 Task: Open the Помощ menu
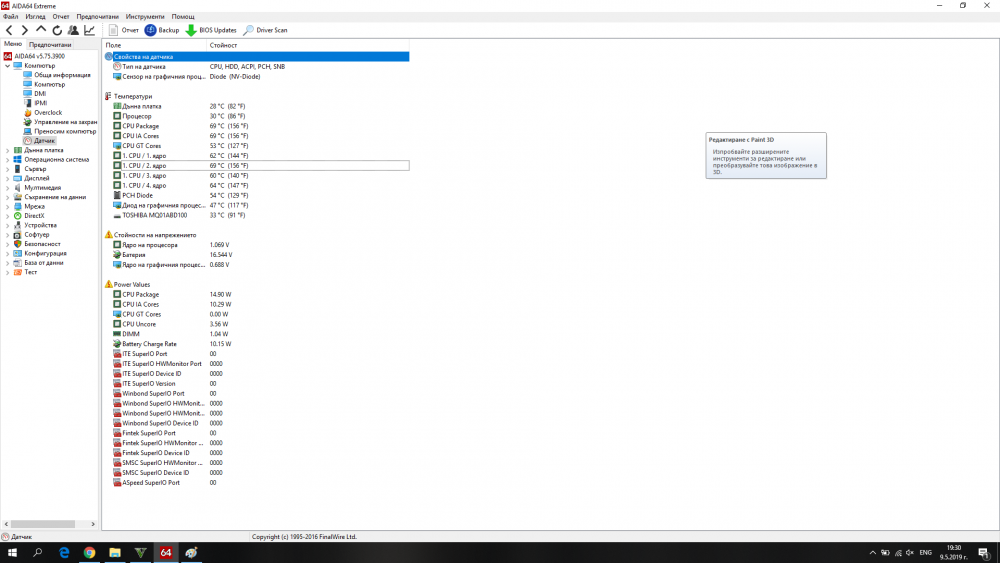[183, 17]
